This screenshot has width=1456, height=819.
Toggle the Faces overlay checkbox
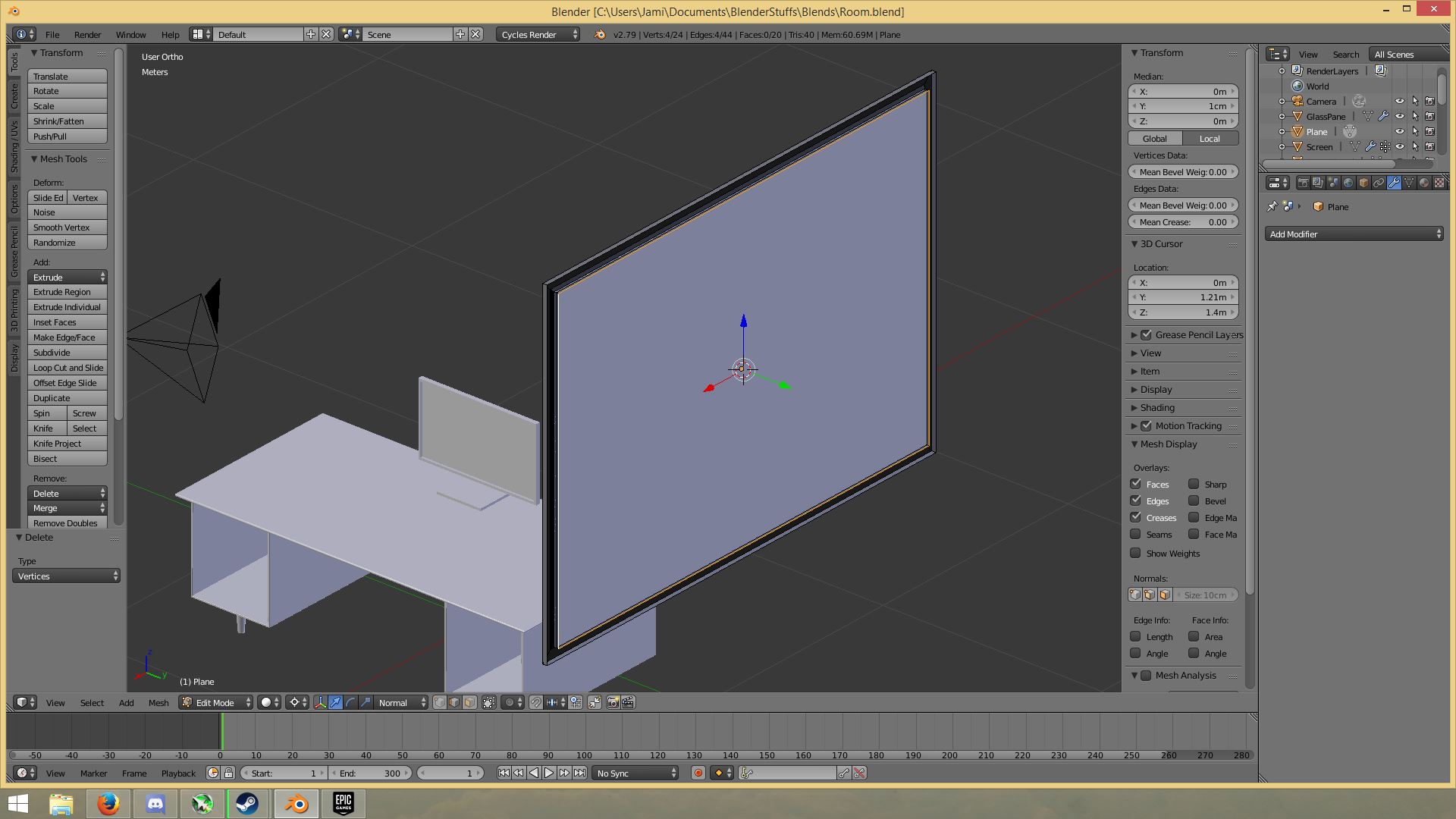(1136, 484)
